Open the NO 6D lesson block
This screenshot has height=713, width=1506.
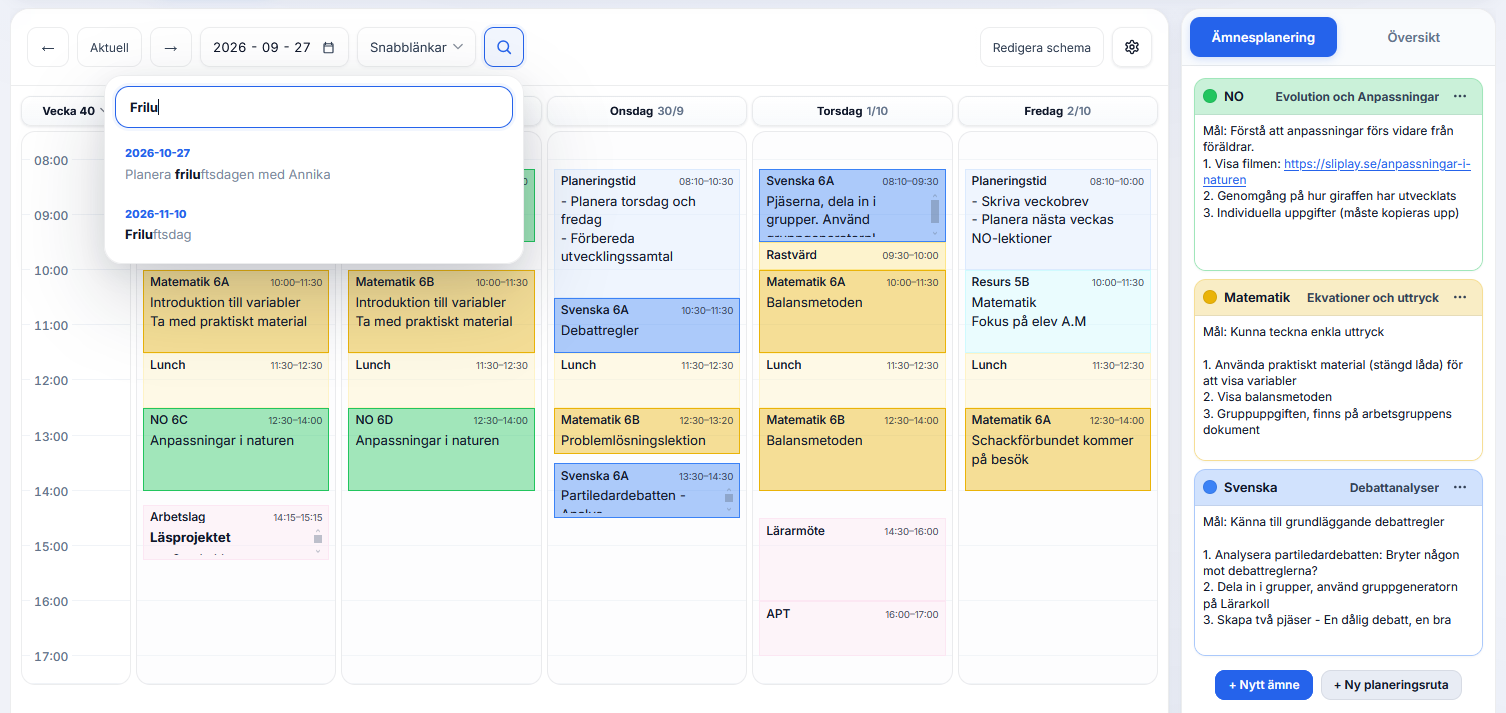tap(441, 449)
